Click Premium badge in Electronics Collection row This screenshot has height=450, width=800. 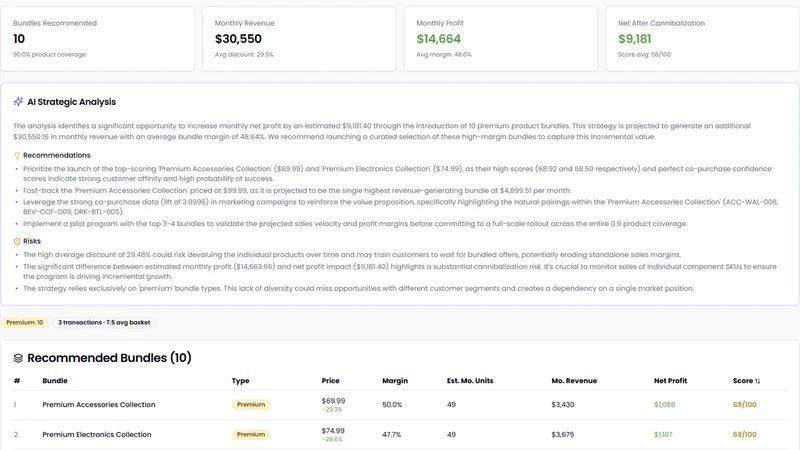coord(251,435)
